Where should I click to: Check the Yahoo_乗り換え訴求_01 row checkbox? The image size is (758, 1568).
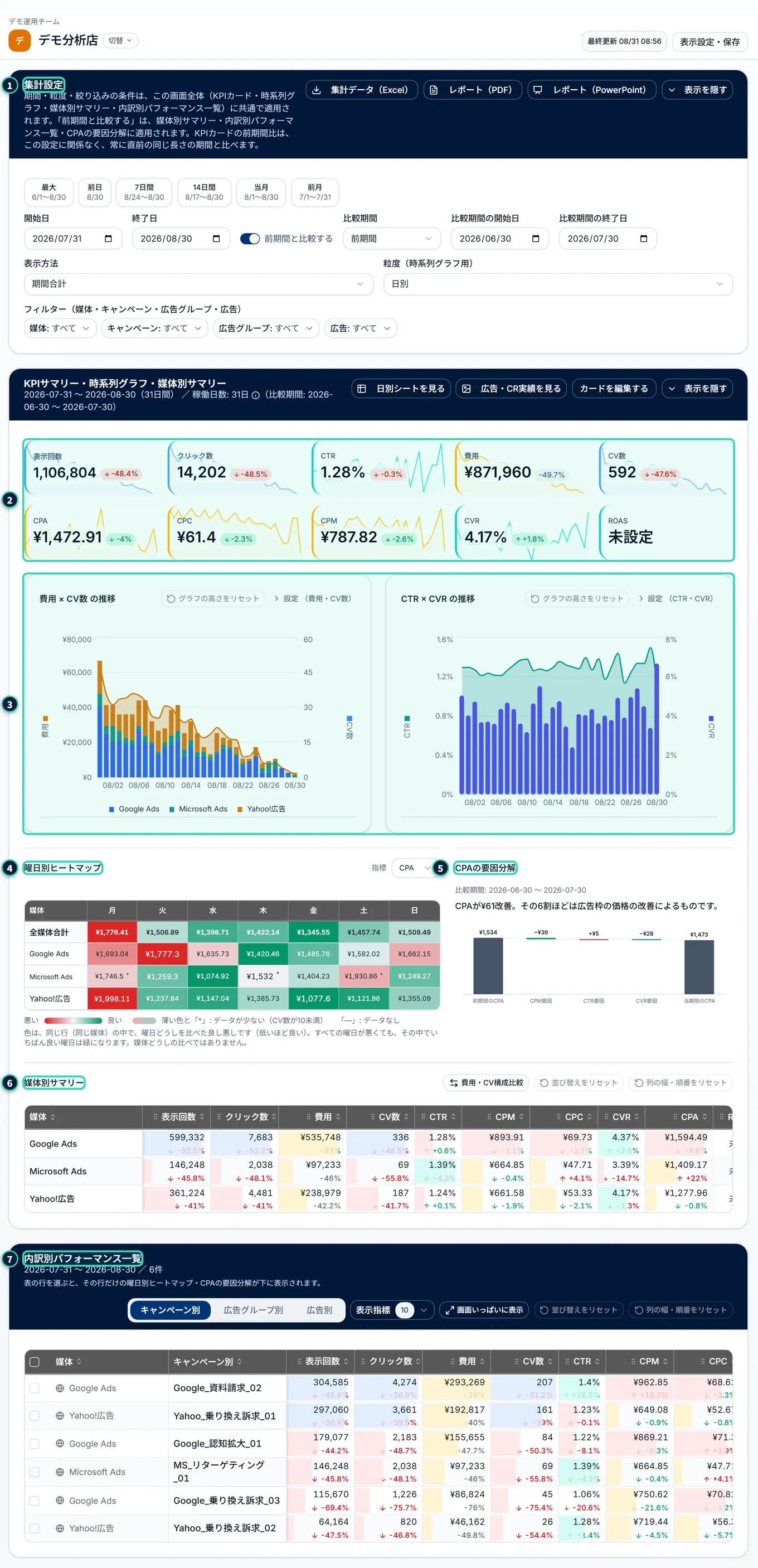click(35, 1416)
